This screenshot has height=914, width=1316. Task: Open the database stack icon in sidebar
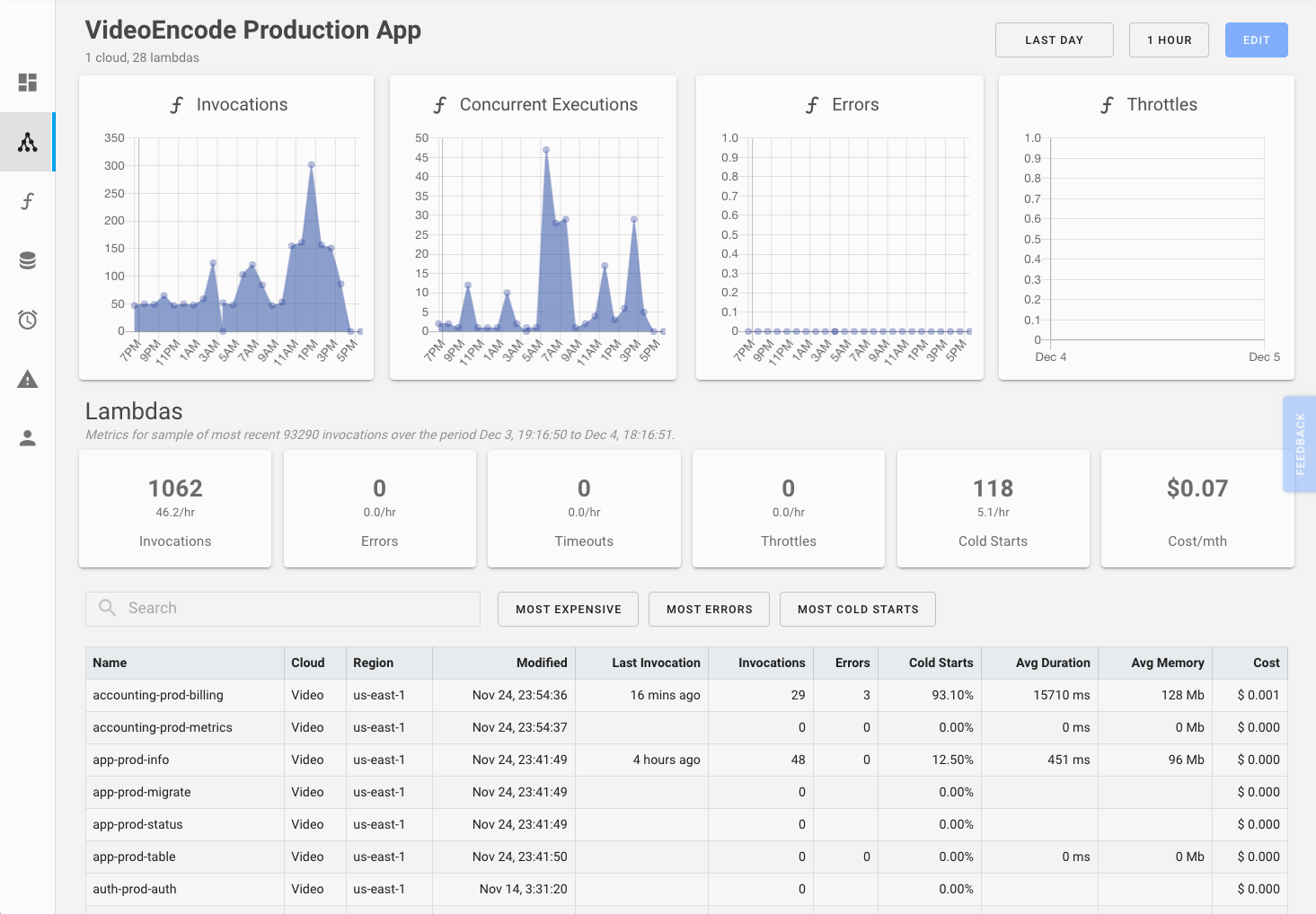click(28, 260)
